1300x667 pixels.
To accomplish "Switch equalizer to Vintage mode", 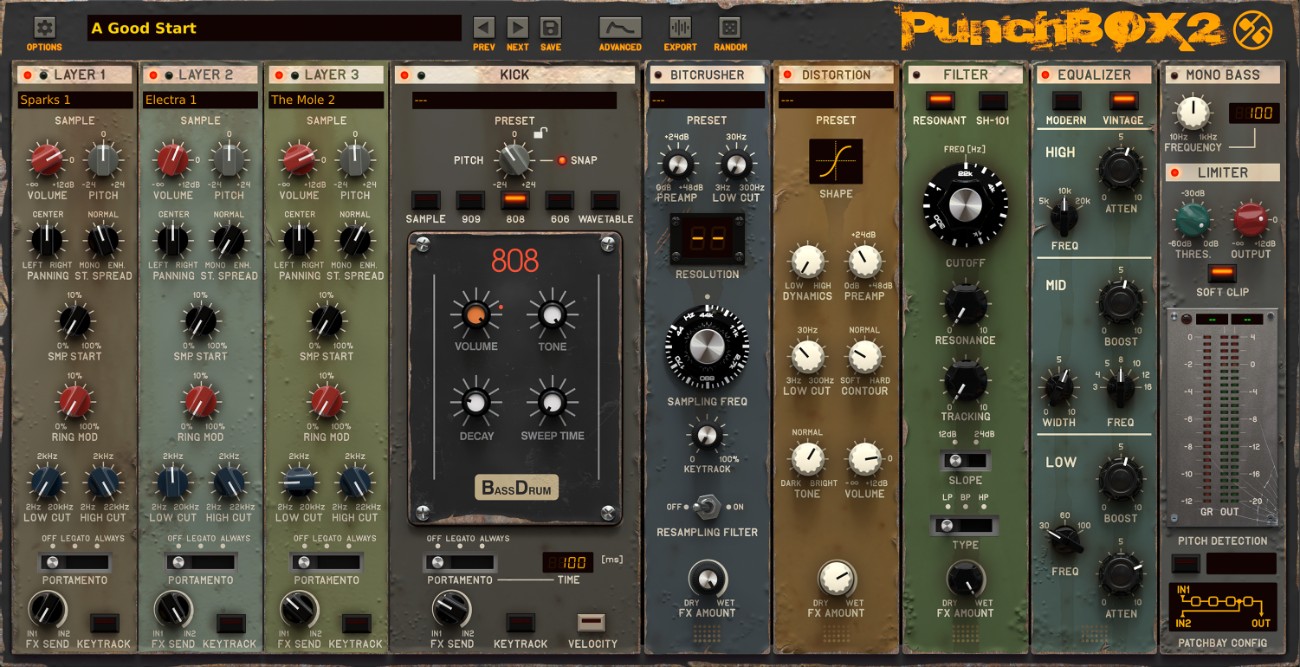I will point(1123,100).
